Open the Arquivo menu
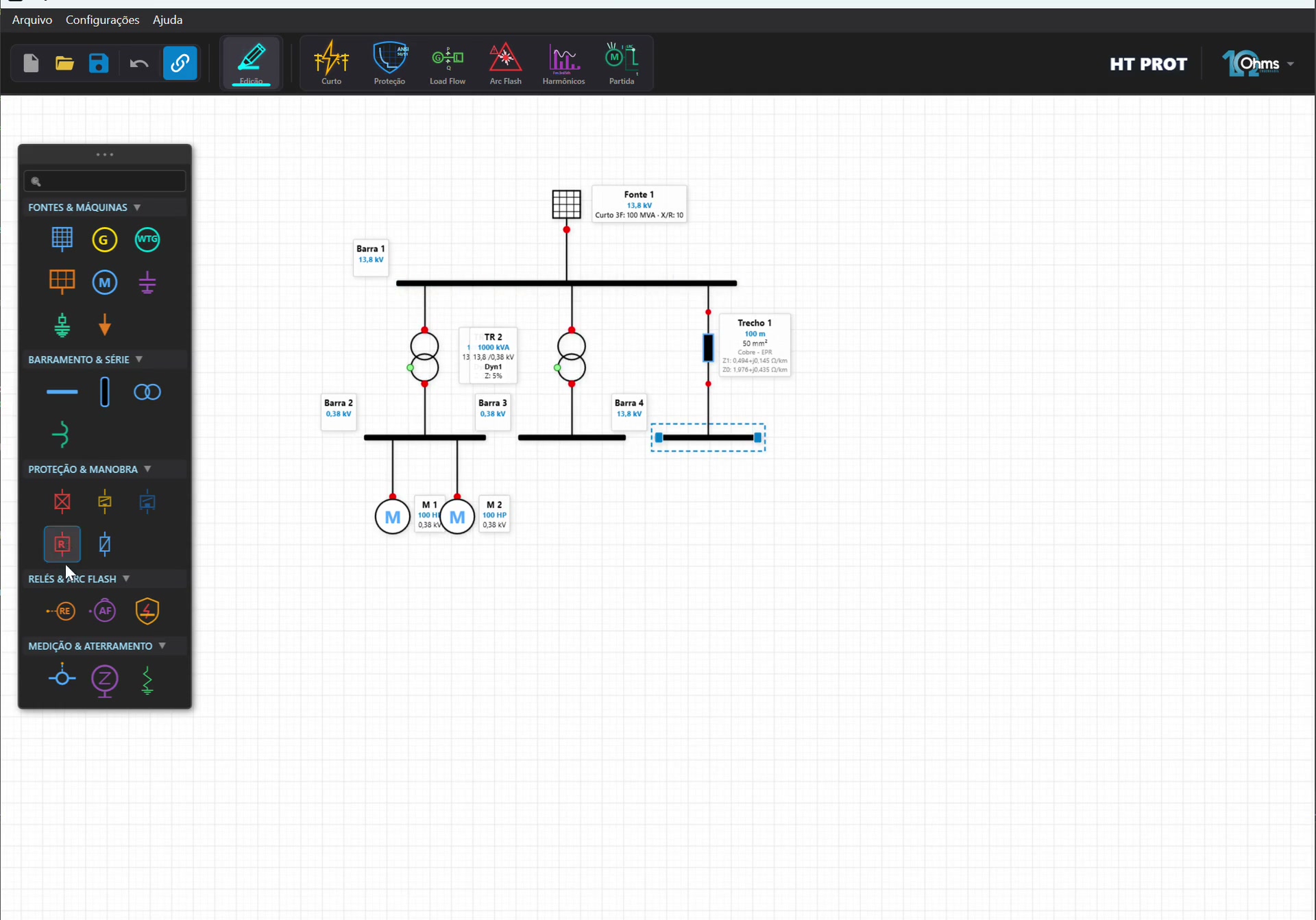 tap(32, 20)
